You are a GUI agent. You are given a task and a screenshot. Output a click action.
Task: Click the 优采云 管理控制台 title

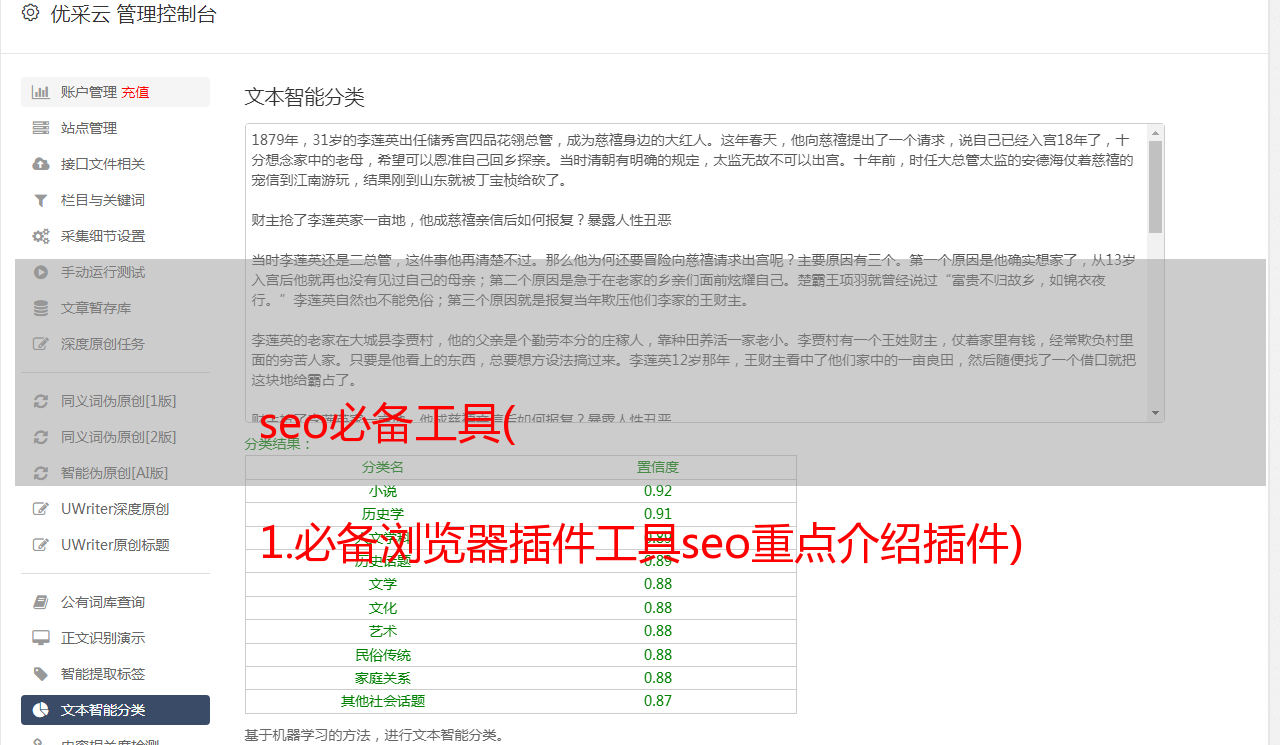(133, 14)
